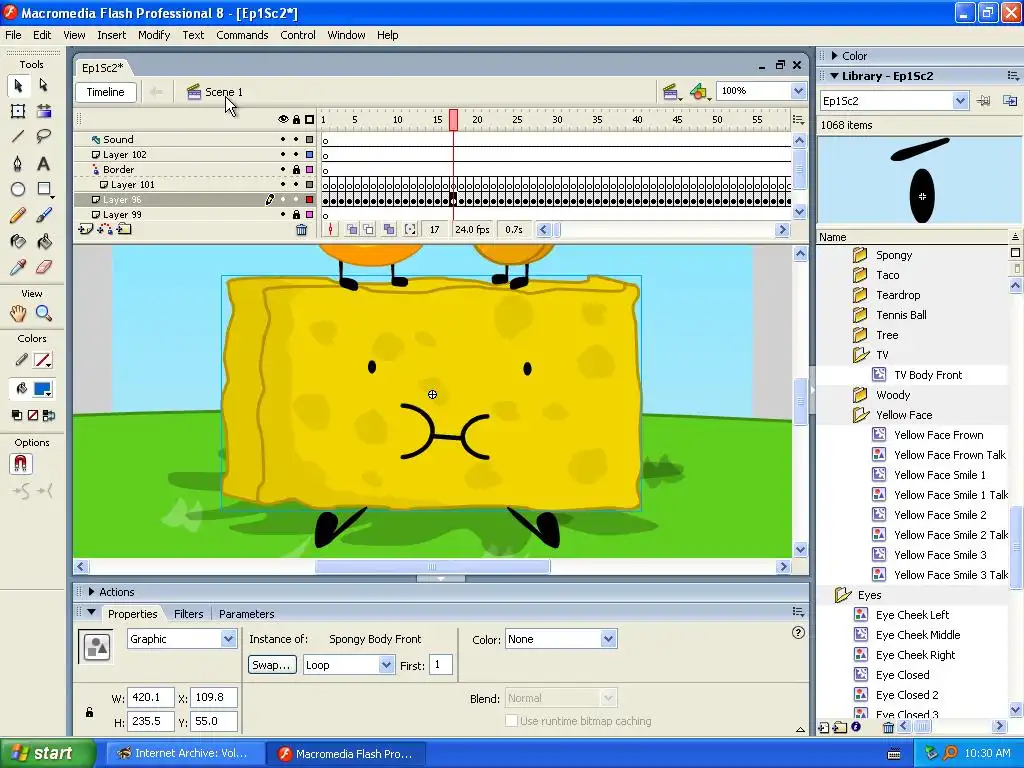
Task: Select the Pencil tool
Action: (18, 215)
